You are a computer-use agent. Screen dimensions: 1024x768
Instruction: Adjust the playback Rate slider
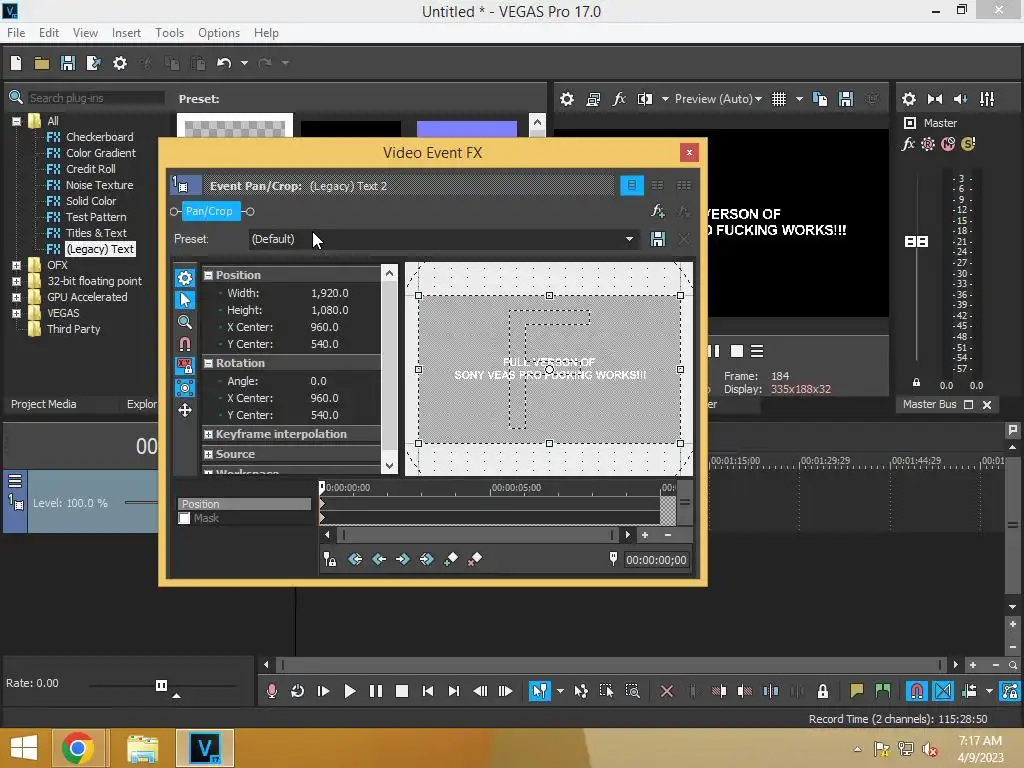161,685
